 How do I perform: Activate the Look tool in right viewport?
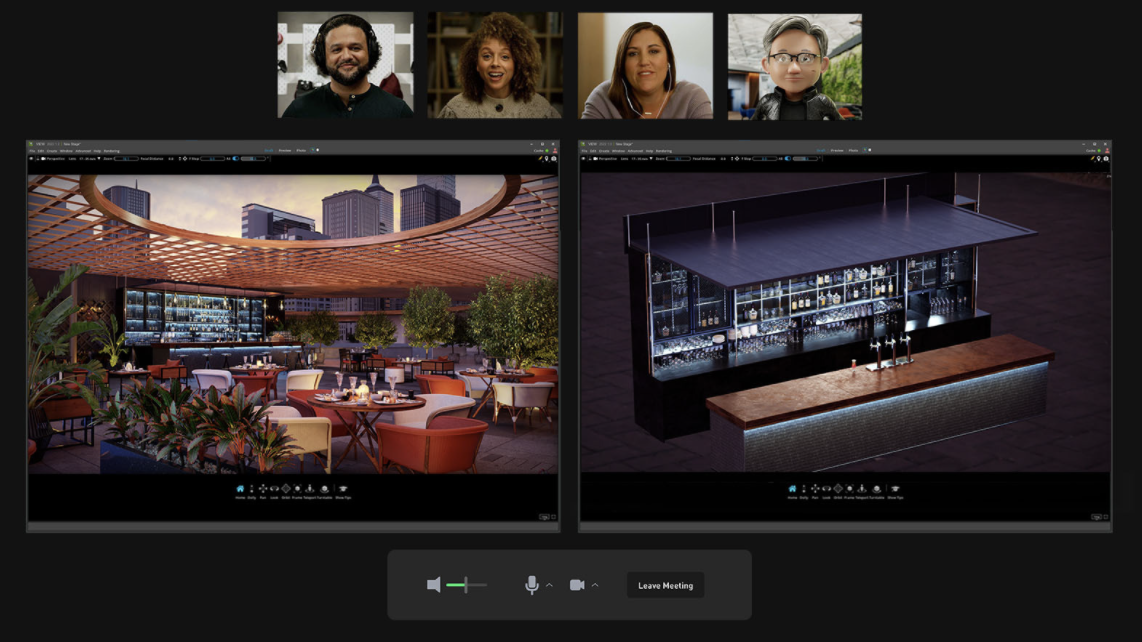(827, 490)
